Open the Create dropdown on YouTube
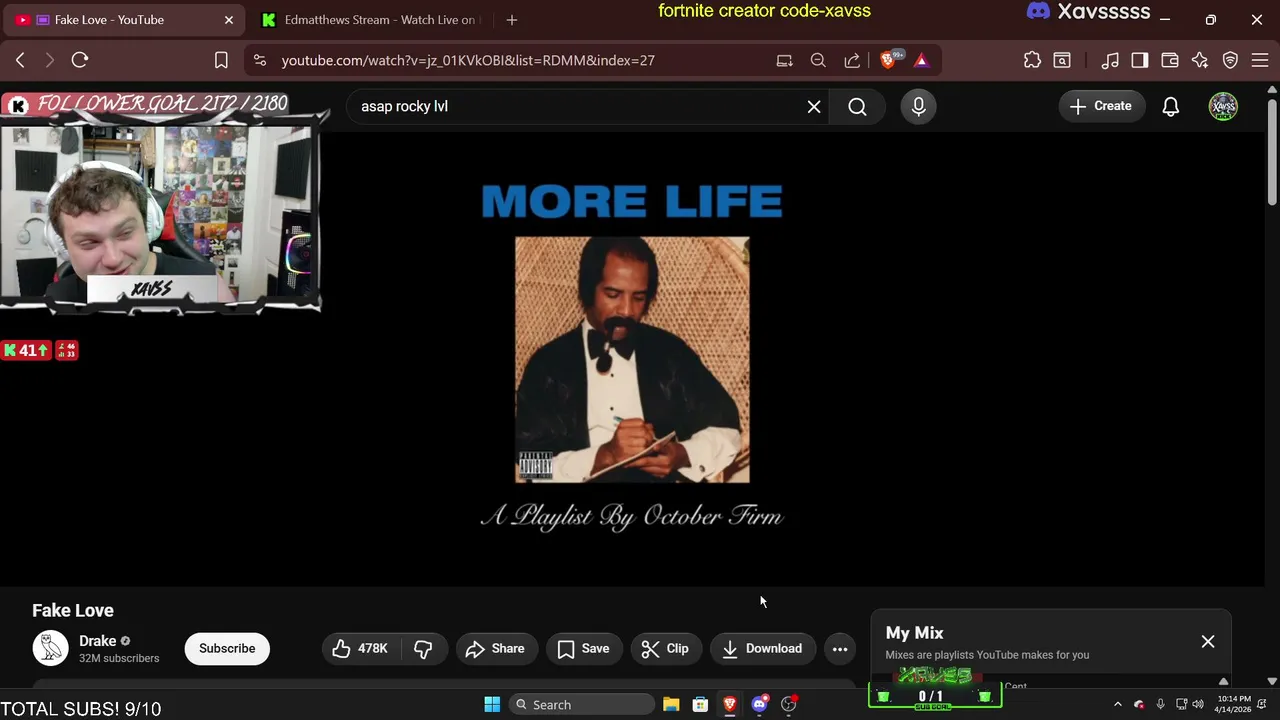Screen dimensions: 1280x720 [1101, 106]
